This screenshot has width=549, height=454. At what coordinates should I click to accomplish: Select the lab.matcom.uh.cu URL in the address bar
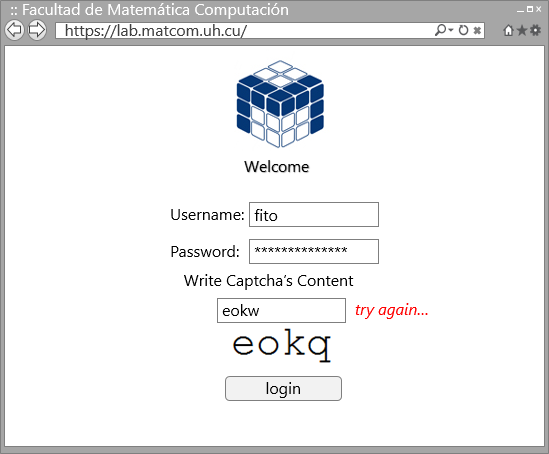156,31
